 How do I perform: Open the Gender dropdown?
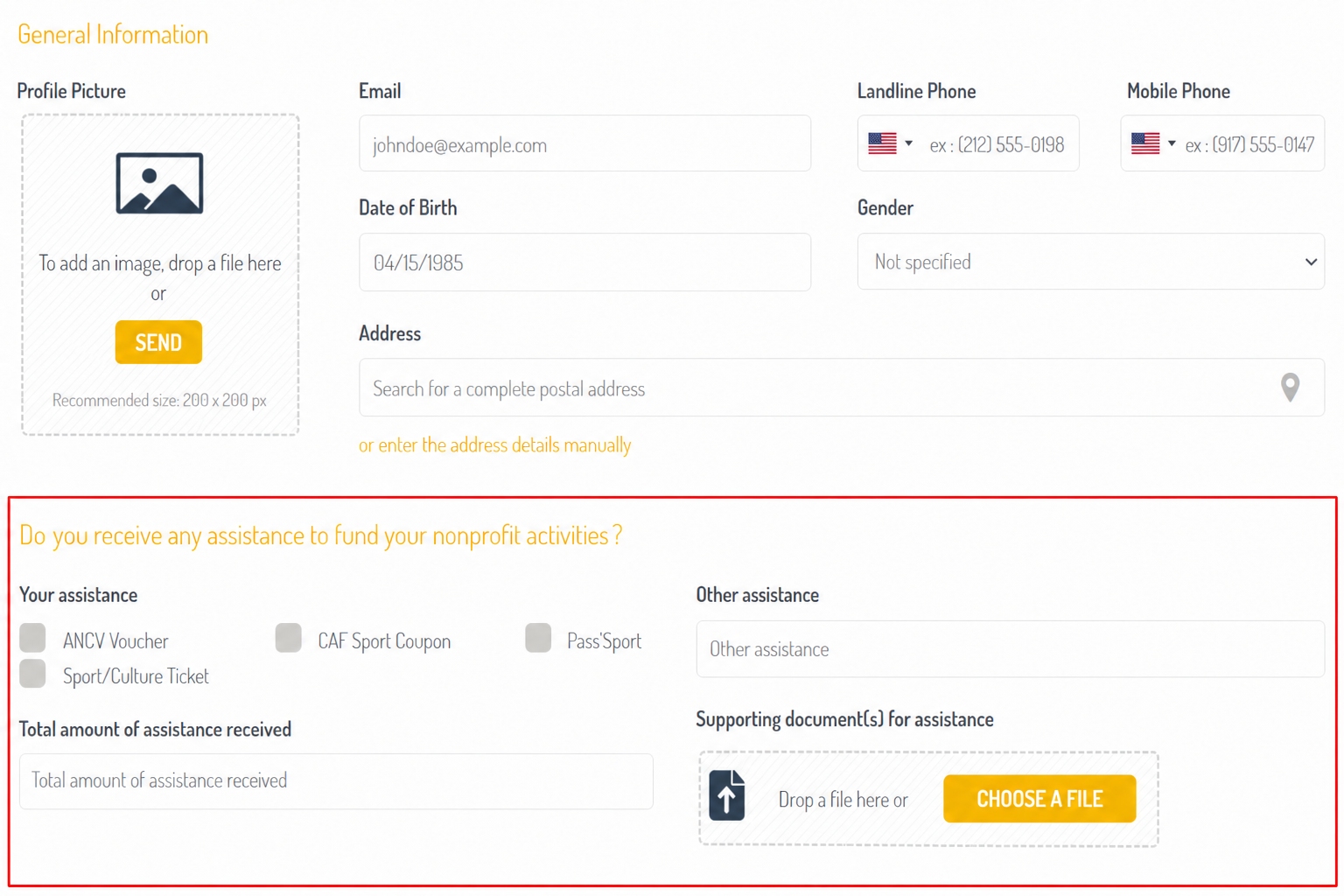pyautogui.click(x=1090, y=262)
